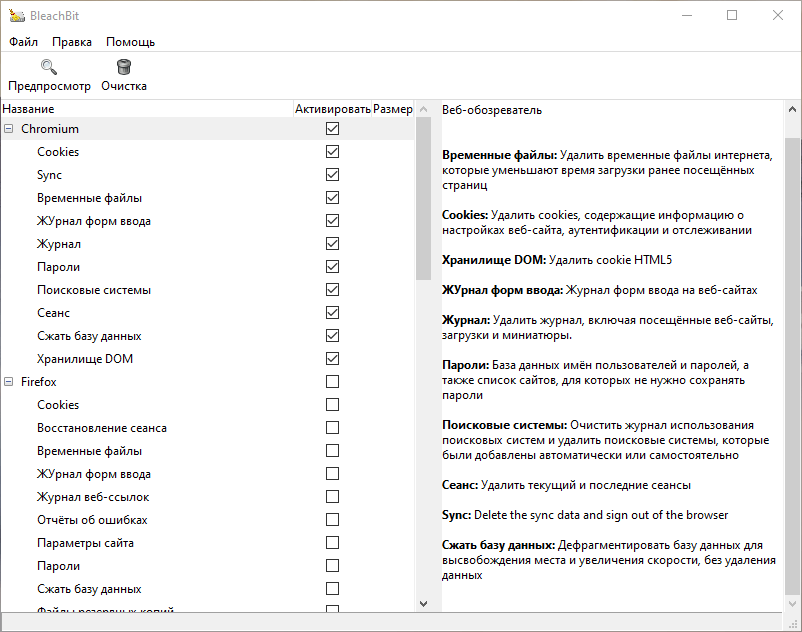Select Поисковые системы tree item
Viewport: 802px width, 632px height.
(x=94, y=290)
